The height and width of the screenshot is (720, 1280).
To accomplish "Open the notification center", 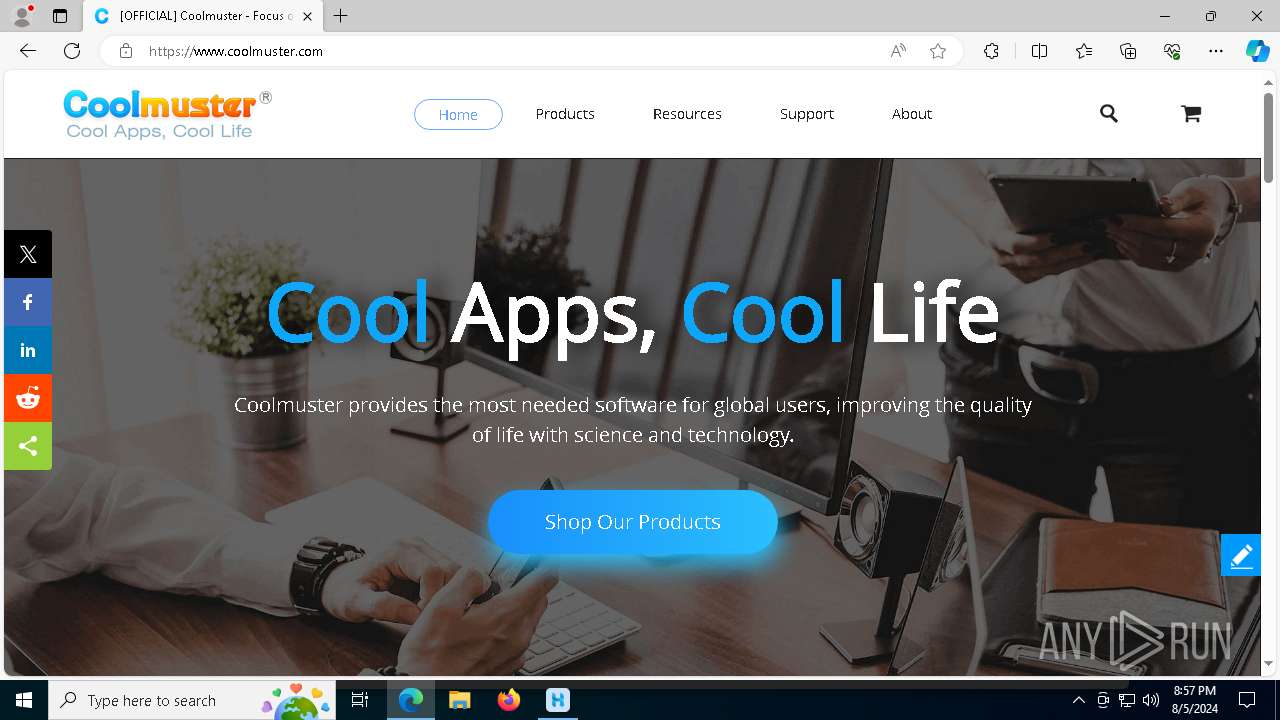I will [1247, 700].
